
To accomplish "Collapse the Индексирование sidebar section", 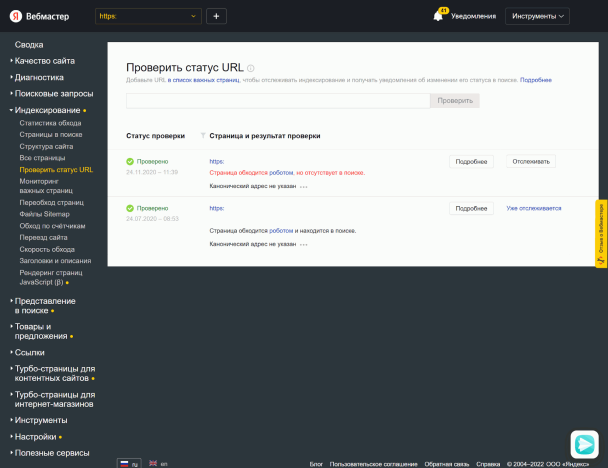I will pos(47,110).
